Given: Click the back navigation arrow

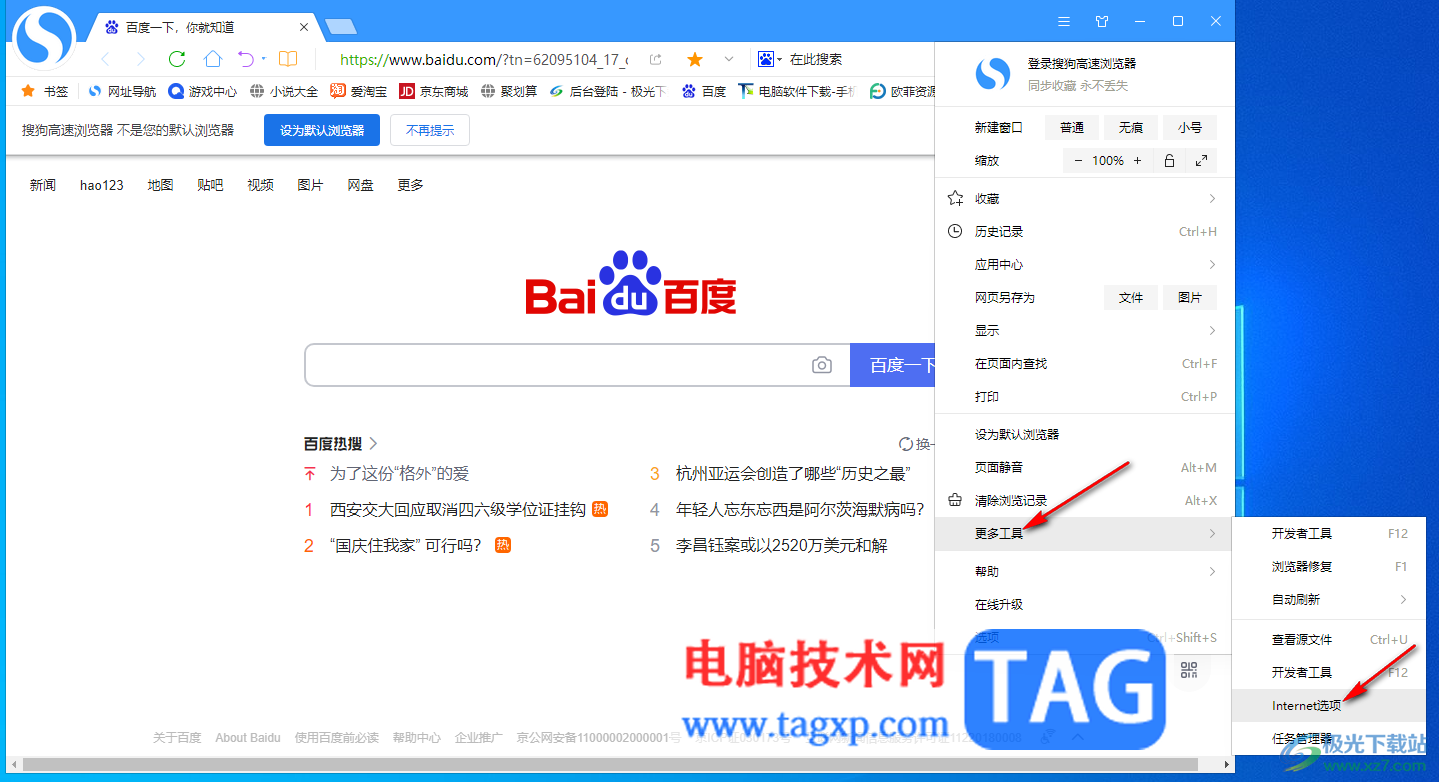Looking at the screenshot, I should pos(105,59).
